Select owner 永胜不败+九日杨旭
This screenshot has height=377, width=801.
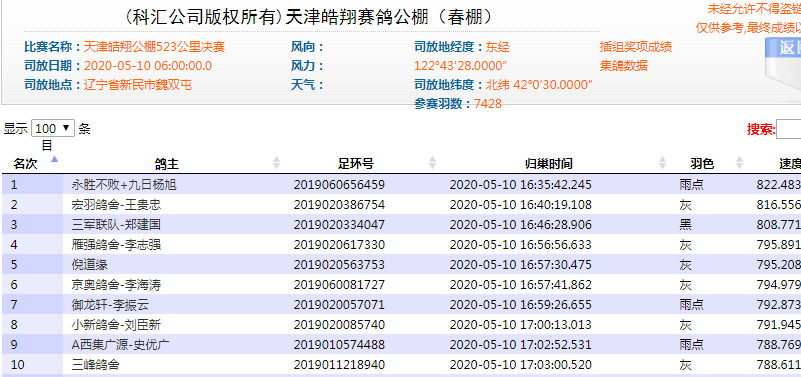pyautogui.click(x=124, y=184)
